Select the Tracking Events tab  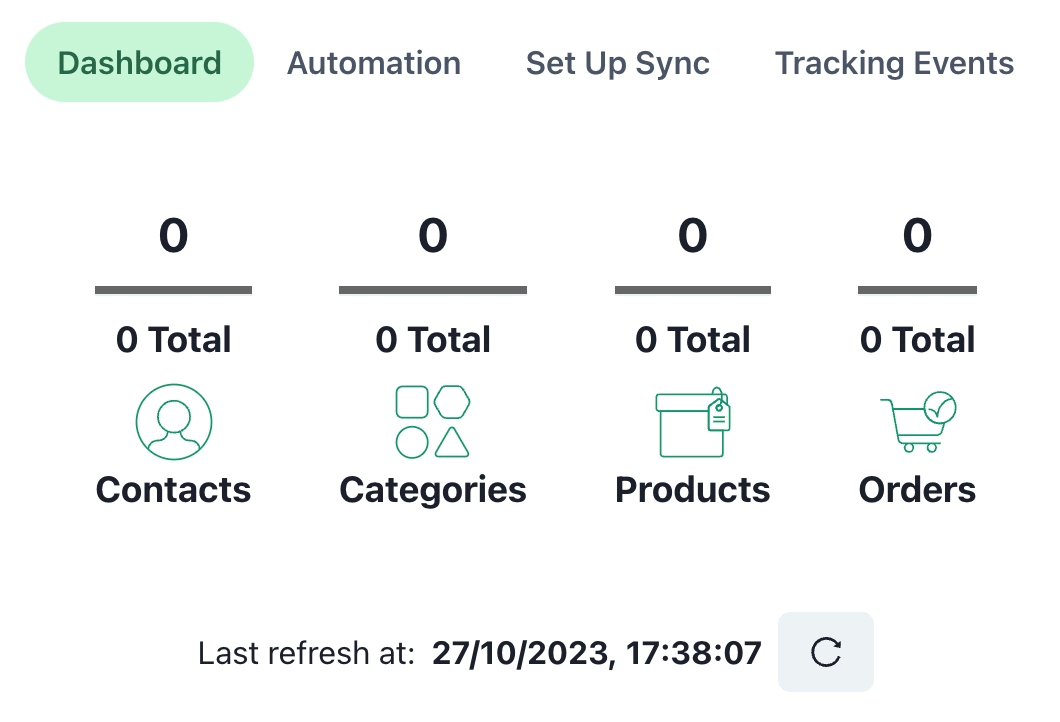point(894,63)
